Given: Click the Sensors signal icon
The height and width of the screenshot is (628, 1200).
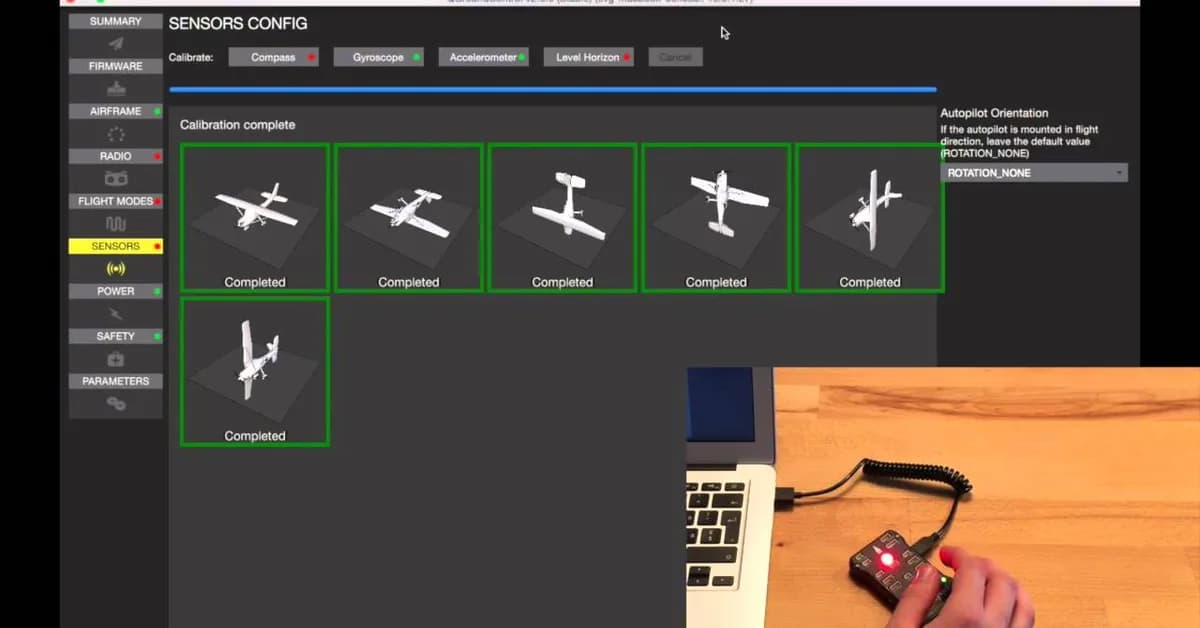Looking at the screenshot, I should point(115,268).
